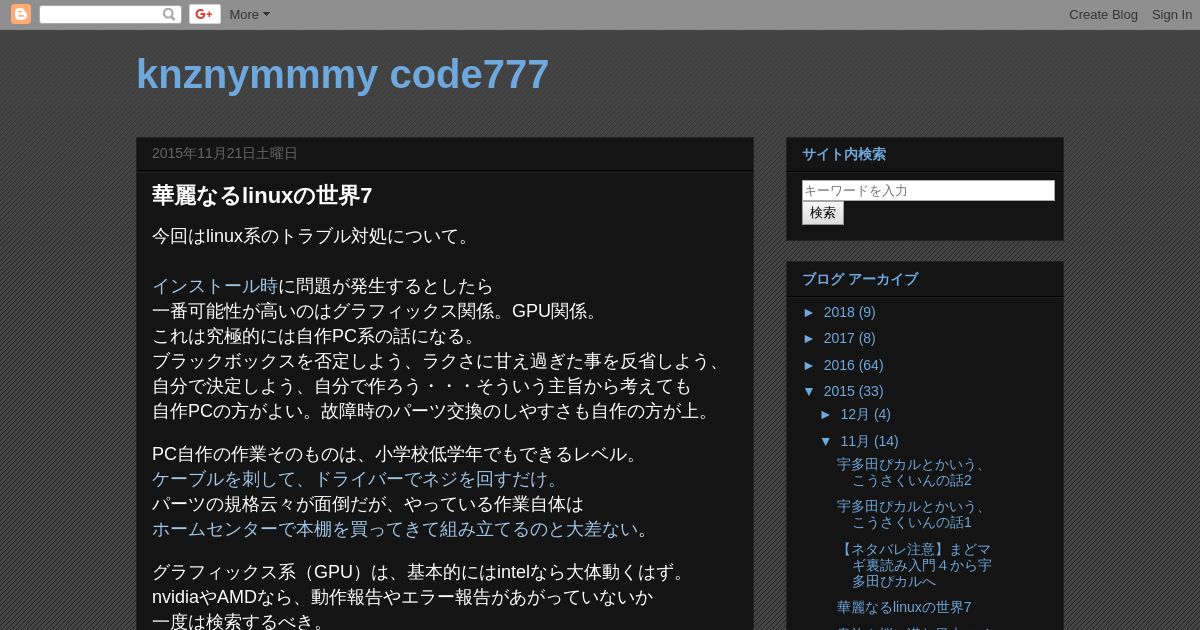Open the 【ネタバレ注意】まどマギ裏読み入門４ post
Image resolution: width=1200 pixels, height=630 pixels.
coord(914,565)
